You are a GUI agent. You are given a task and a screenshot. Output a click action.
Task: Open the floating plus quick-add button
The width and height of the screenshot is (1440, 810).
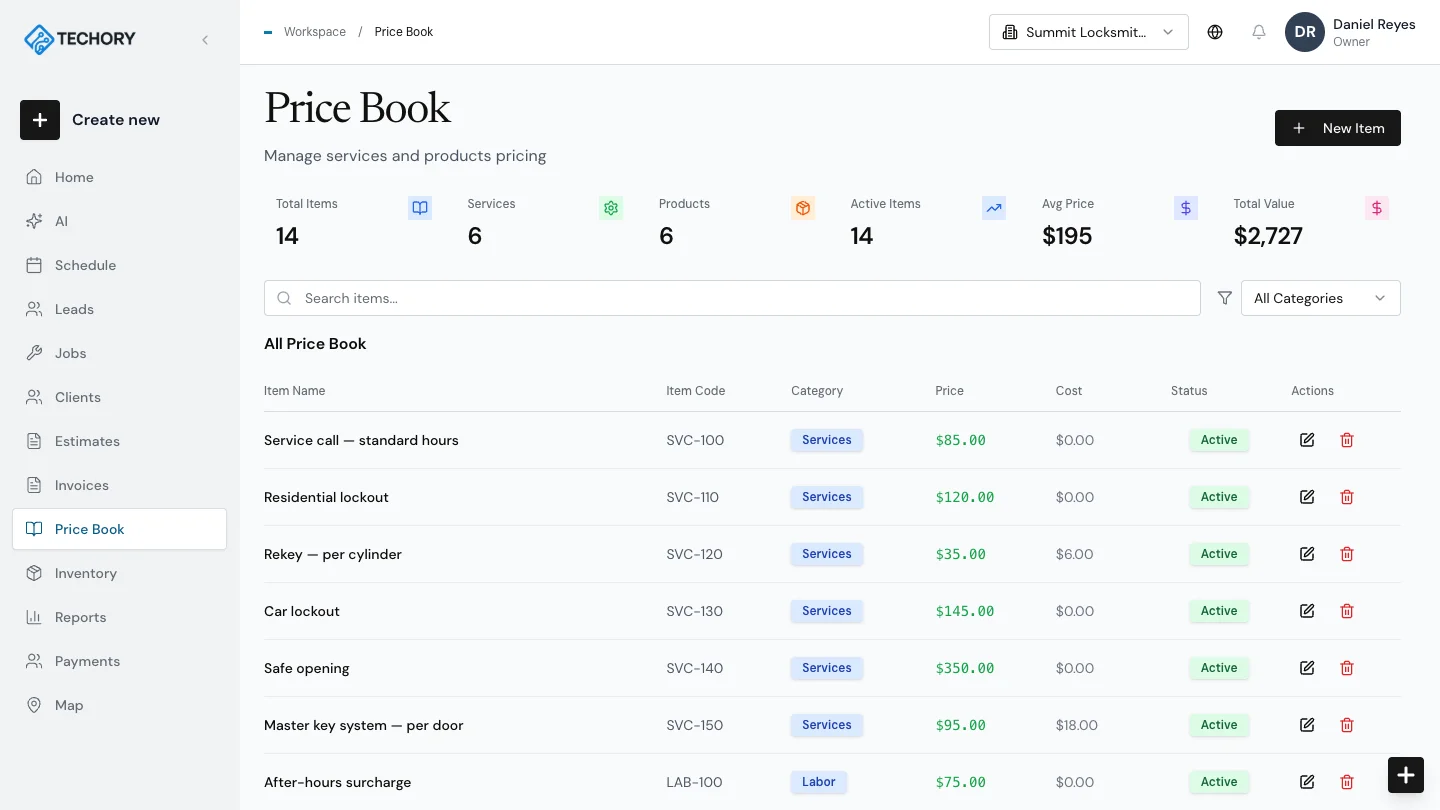(x=1406, y=775)
